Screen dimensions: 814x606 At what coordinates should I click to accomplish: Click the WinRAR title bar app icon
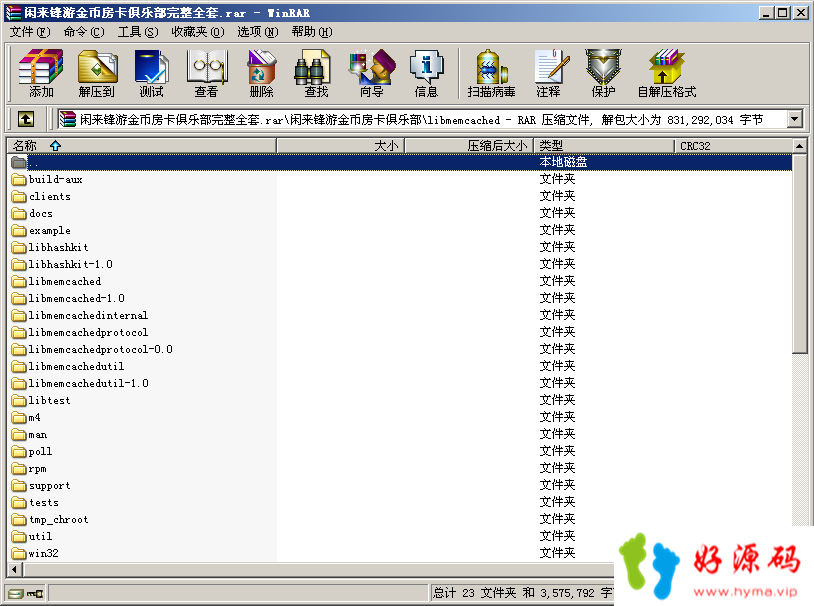13,13
